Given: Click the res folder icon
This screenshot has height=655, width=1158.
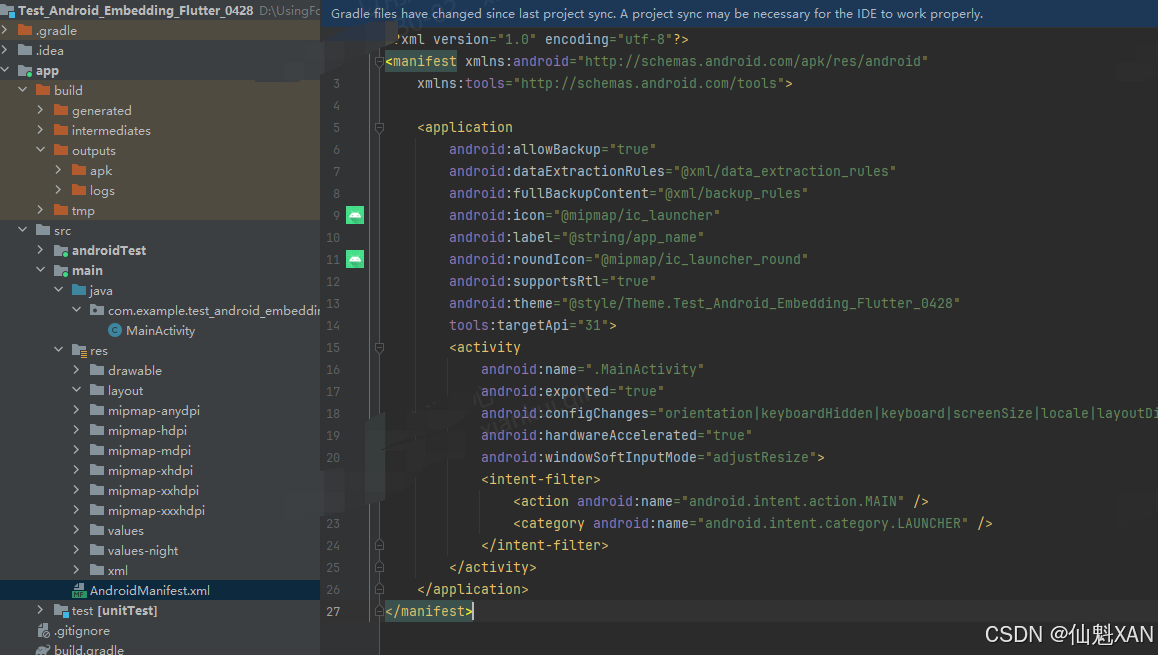Looking at the screenshot, I should 80,350.
